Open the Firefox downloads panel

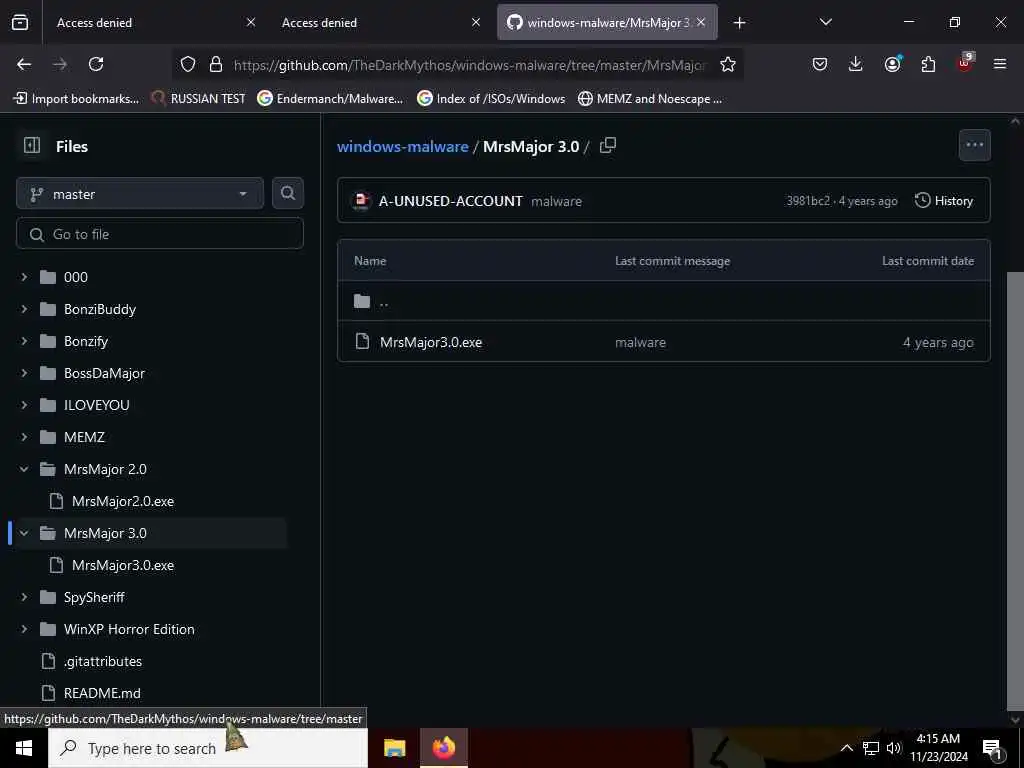[x=856, y=64]
